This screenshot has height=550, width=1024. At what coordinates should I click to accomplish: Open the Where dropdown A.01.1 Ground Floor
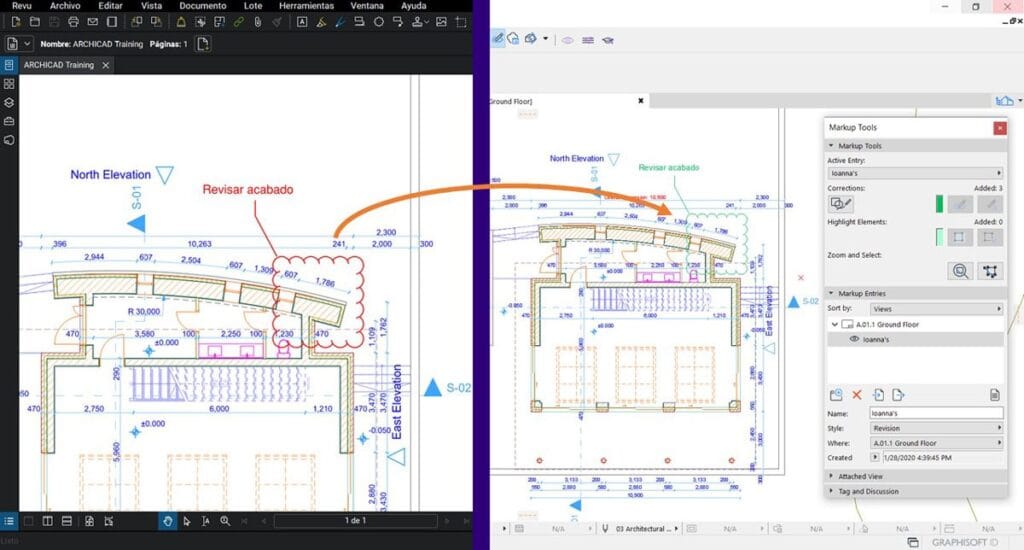936,443
